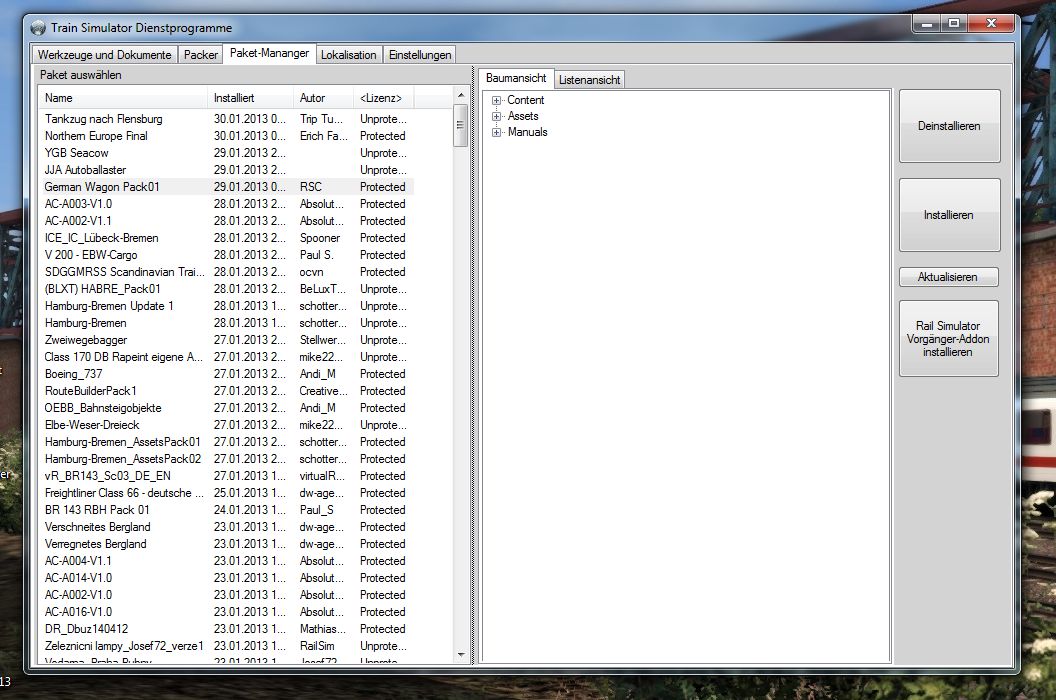Select Assets label in tree view
The height and width of the screenshot is (700, 1056).
pos(523,116)
